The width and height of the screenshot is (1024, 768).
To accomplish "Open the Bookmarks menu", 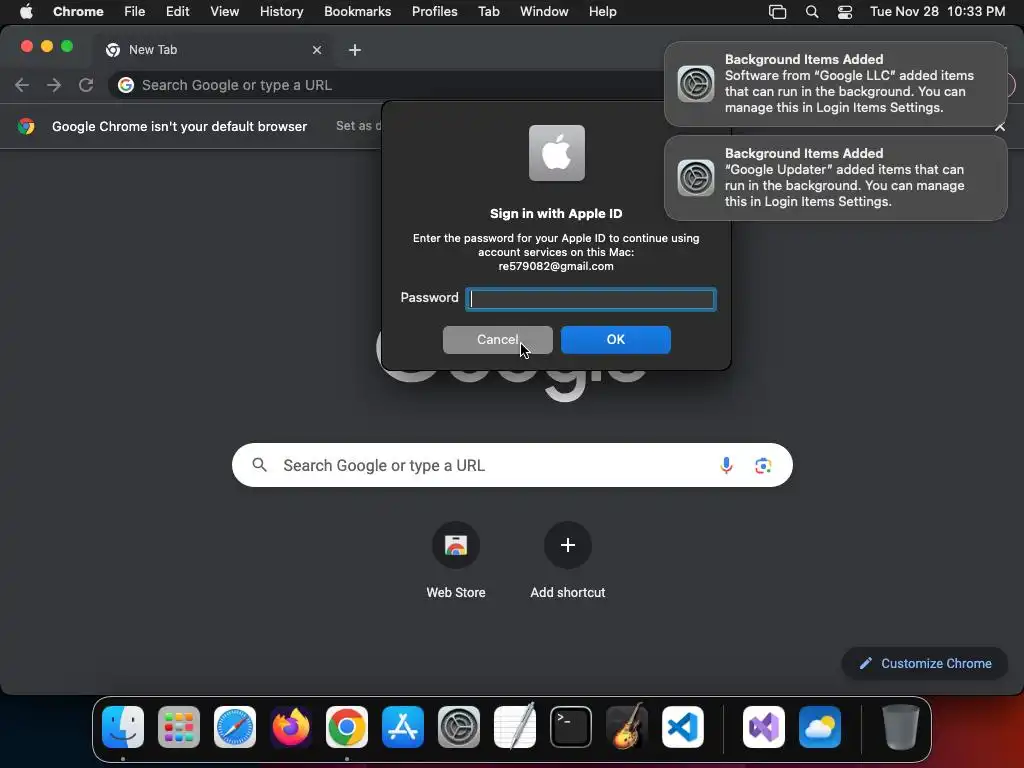I will [357, 11].
